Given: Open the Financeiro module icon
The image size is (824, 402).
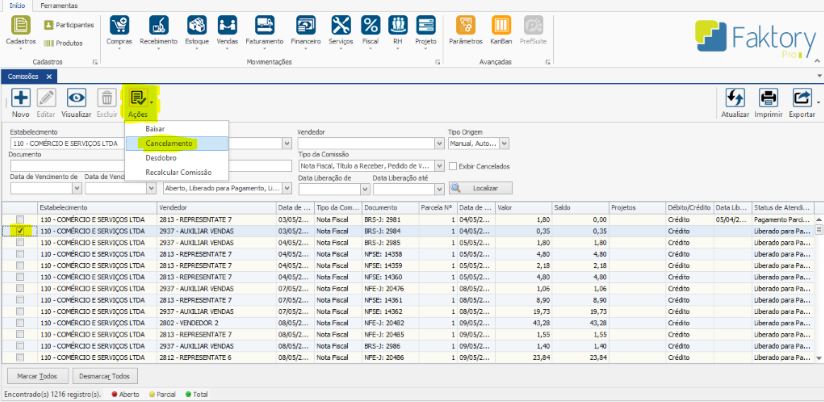Looking at the screenshot, I should 306,25.
